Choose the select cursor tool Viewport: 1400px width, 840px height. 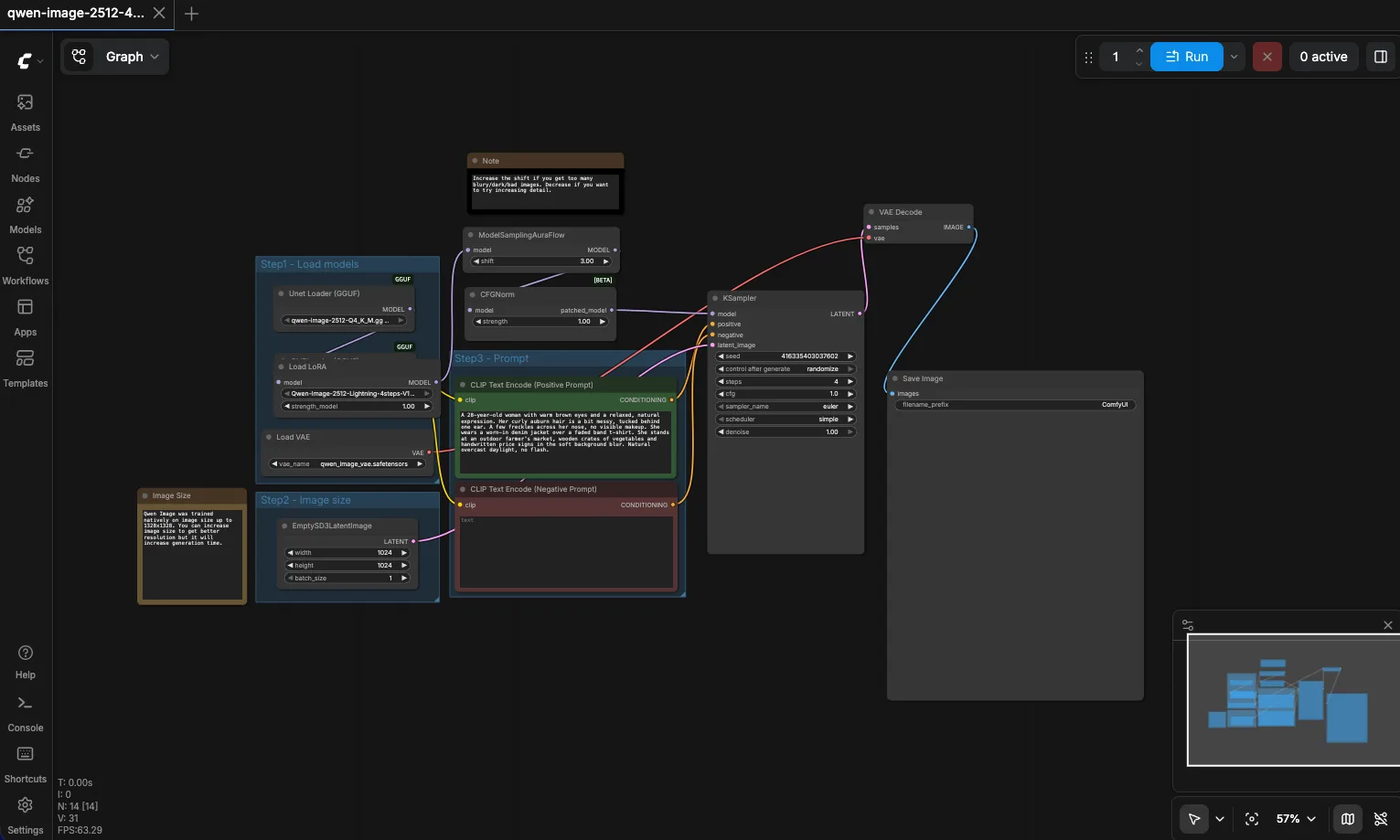pyautogui.click(x=1193, y=819)
